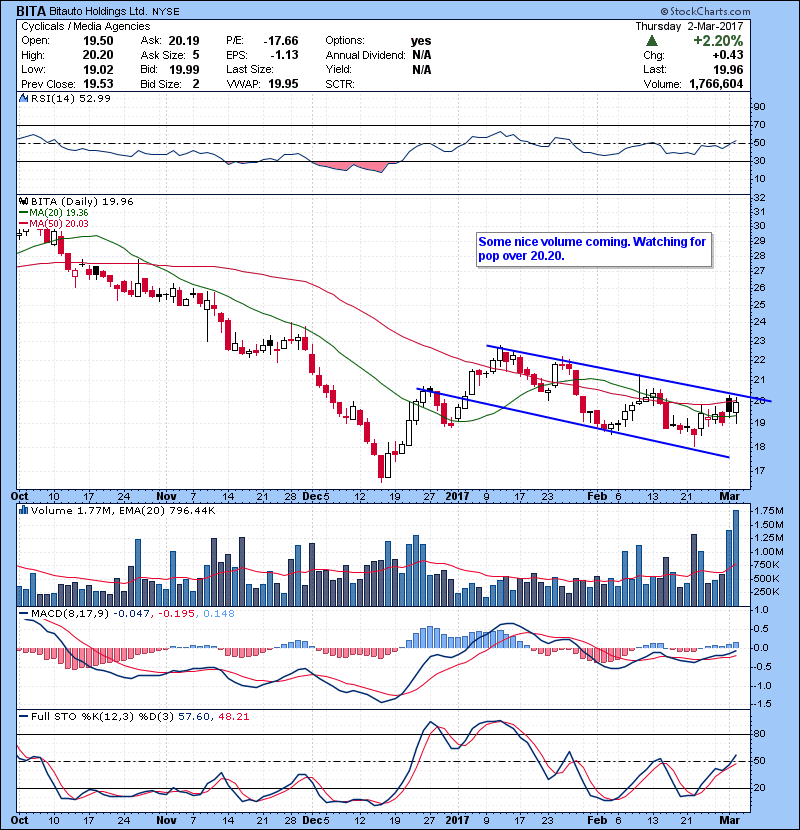This screenshot has height=830, width=800.
Task: Click the MACD value -0.047
Action: click(x=133, y=614)
